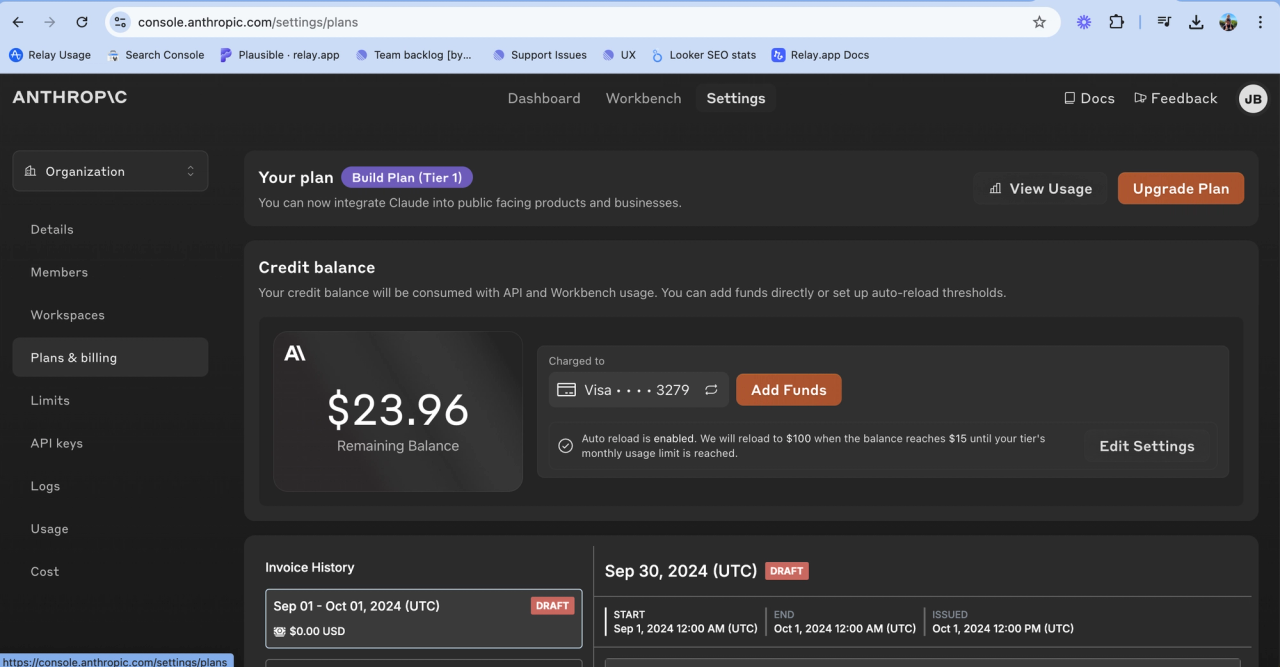Open the Plausible relay.app bookmark
The image size is (1280, 667).
(280, 55)
